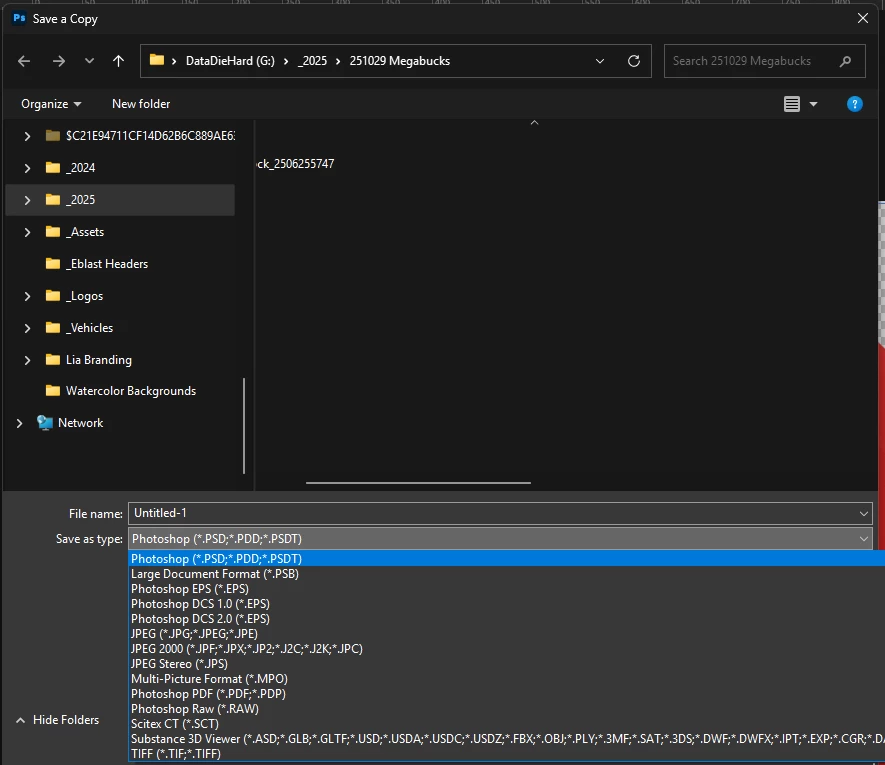Click 251029 Megabucks in the address path
Viewport: 885px width, 765px height.
point(400,61)
